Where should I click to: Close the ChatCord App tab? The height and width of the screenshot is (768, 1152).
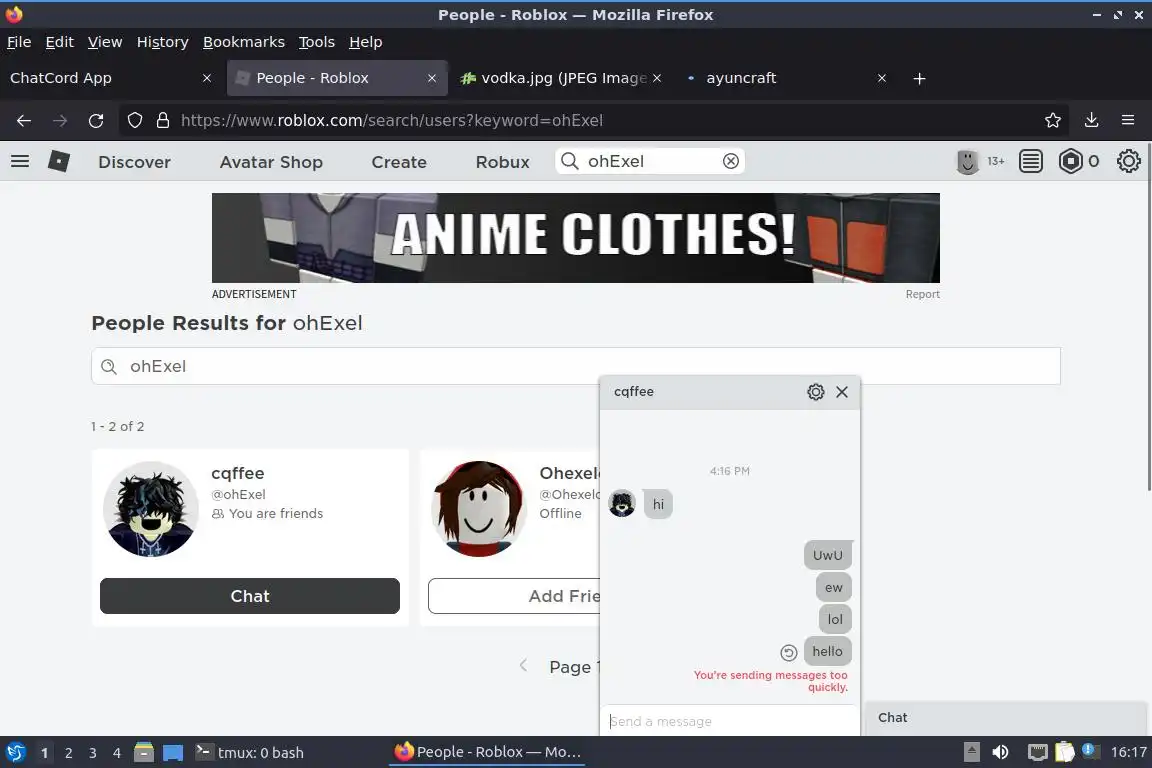(207, 78)
